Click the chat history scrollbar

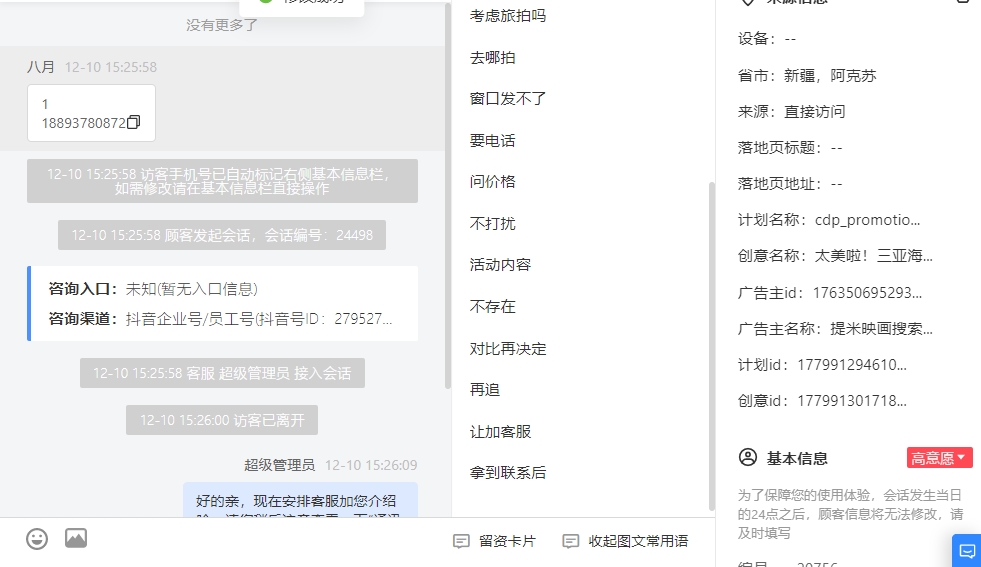(x=448, y=196)
